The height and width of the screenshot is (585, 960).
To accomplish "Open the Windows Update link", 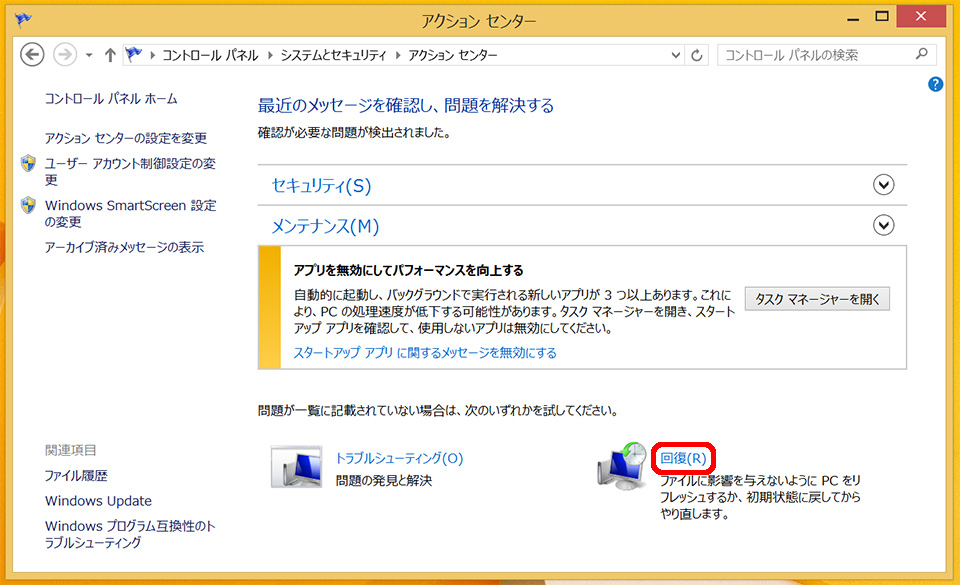I will tap(98, 501).
